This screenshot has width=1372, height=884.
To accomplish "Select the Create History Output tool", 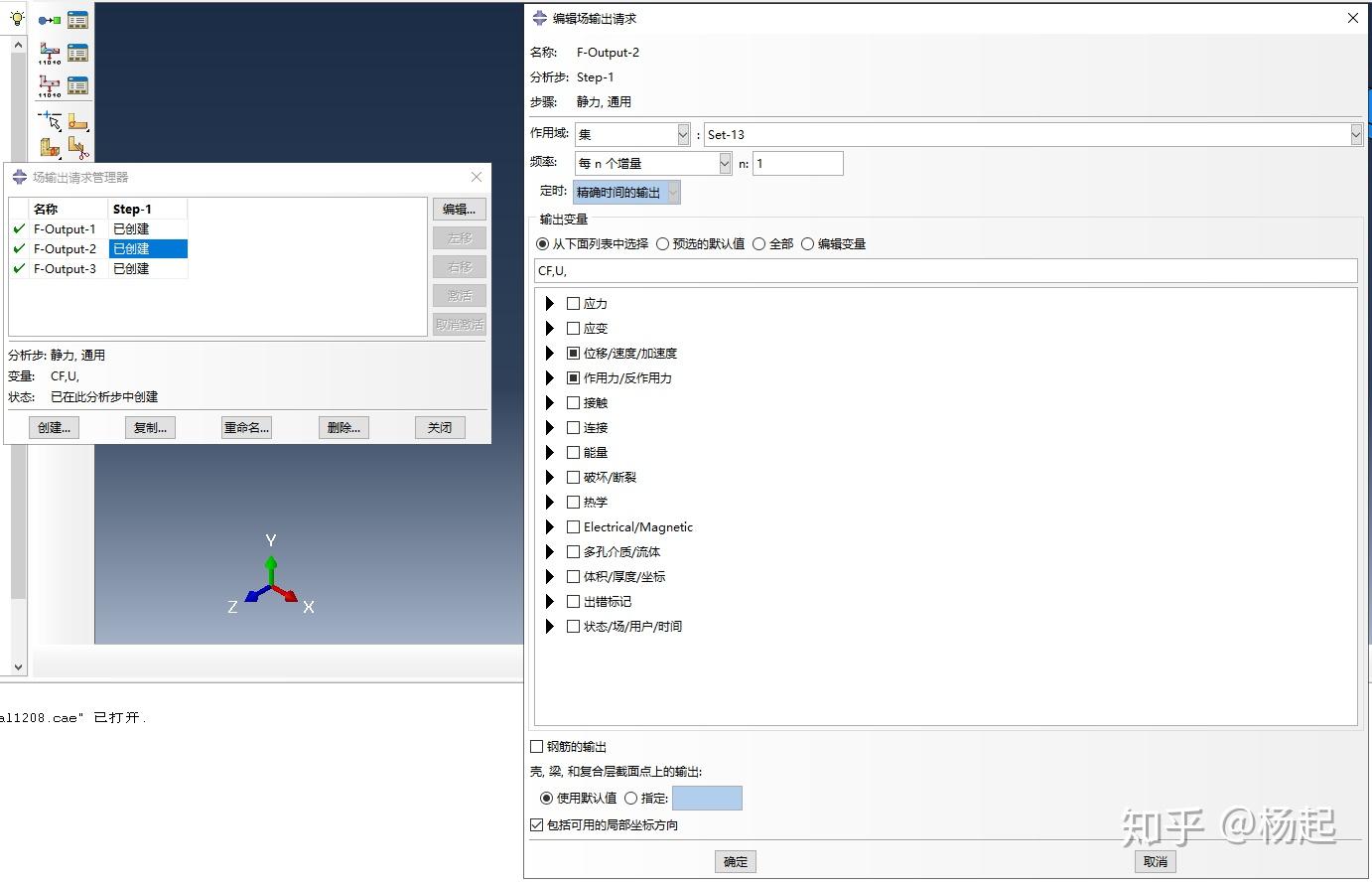I will (x=50, y=85).
